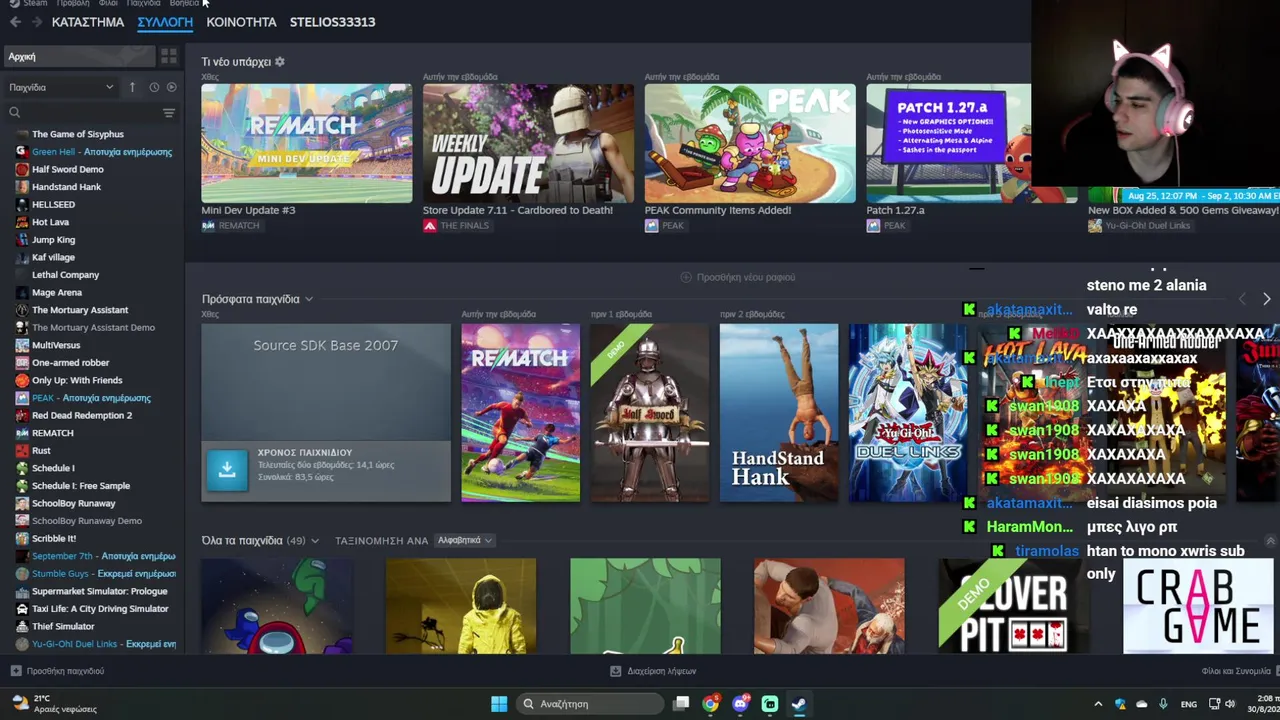Open the ΚΟΙΝΟΤΗΤΑ tab
This screenshot has width=1280, height=720.
coord(241,22)
